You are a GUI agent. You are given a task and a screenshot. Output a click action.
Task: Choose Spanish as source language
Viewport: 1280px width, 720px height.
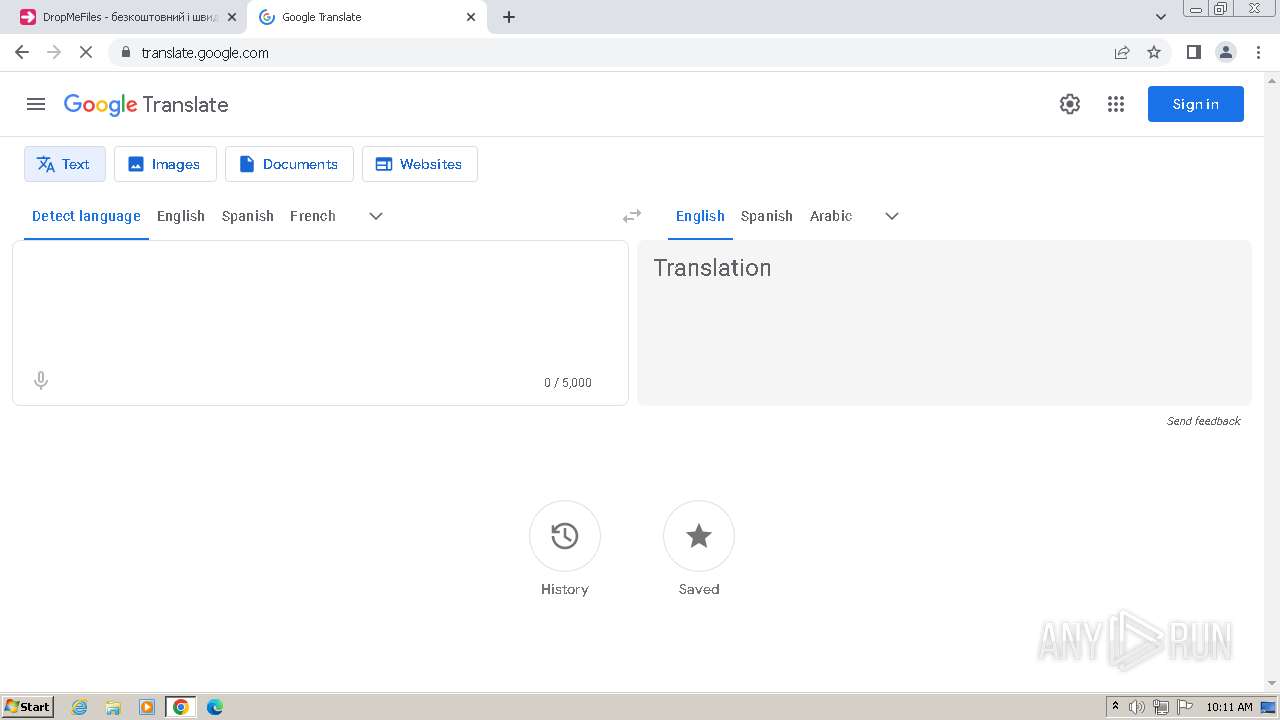tap(248, 216)
